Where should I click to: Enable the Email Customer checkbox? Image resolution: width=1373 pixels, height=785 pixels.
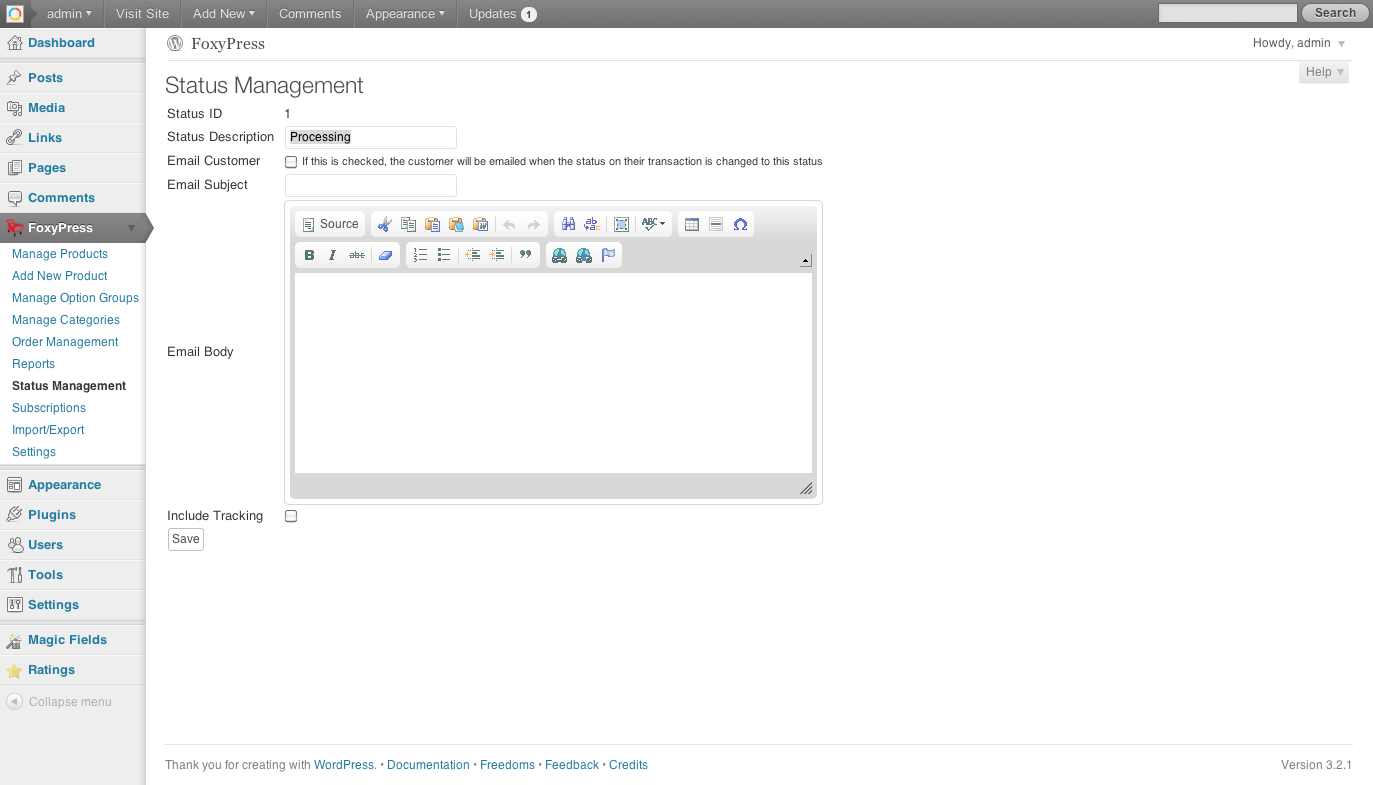click(291, 162)
